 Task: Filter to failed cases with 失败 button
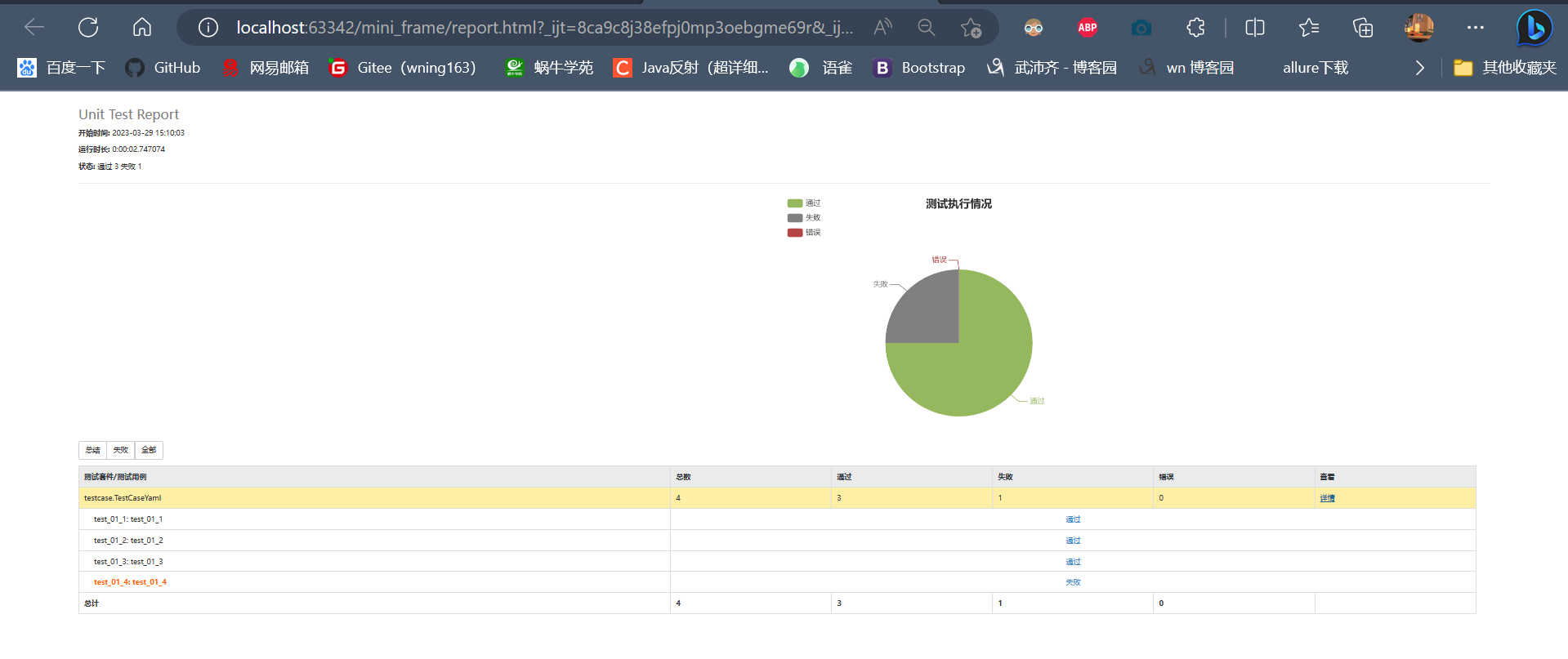(x=121, y=450)
